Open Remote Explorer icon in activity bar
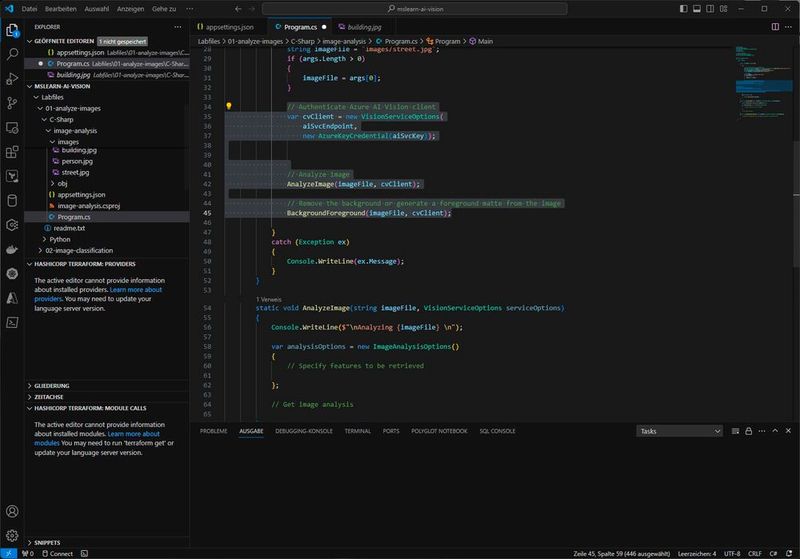 pyautogui.click(x=12, y=128)
